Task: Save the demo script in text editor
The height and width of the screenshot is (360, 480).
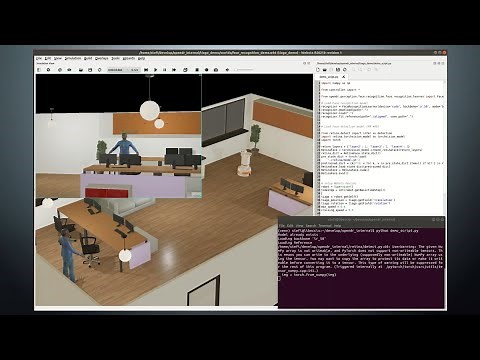Action: 338,70
